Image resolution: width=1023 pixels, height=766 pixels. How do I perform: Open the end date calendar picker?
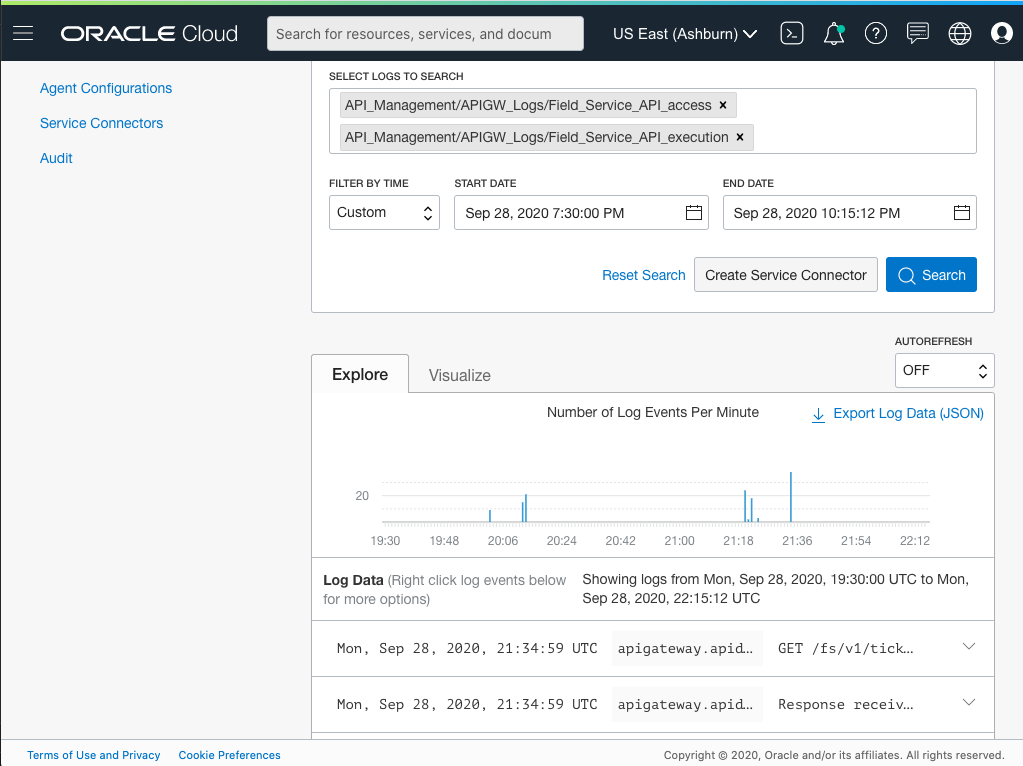click(x=961, y=212)
